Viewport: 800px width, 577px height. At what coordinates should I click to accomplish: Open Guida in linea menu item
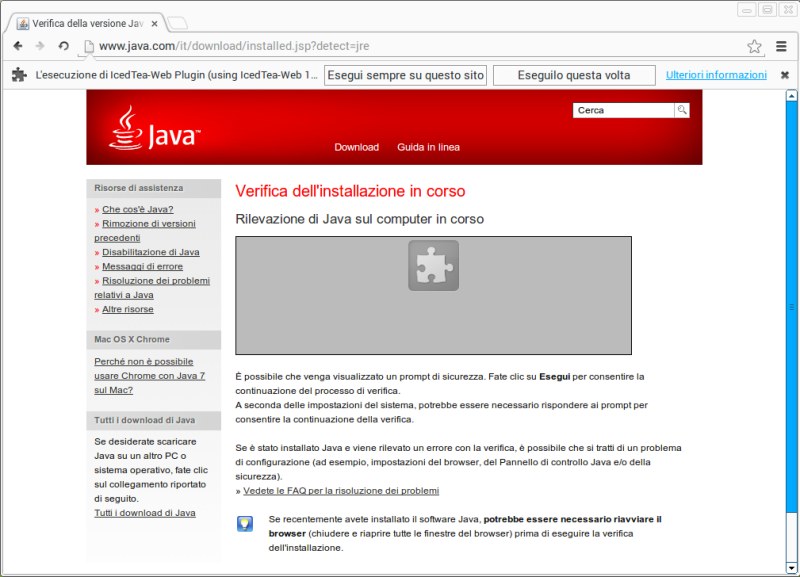coord(428,147)
